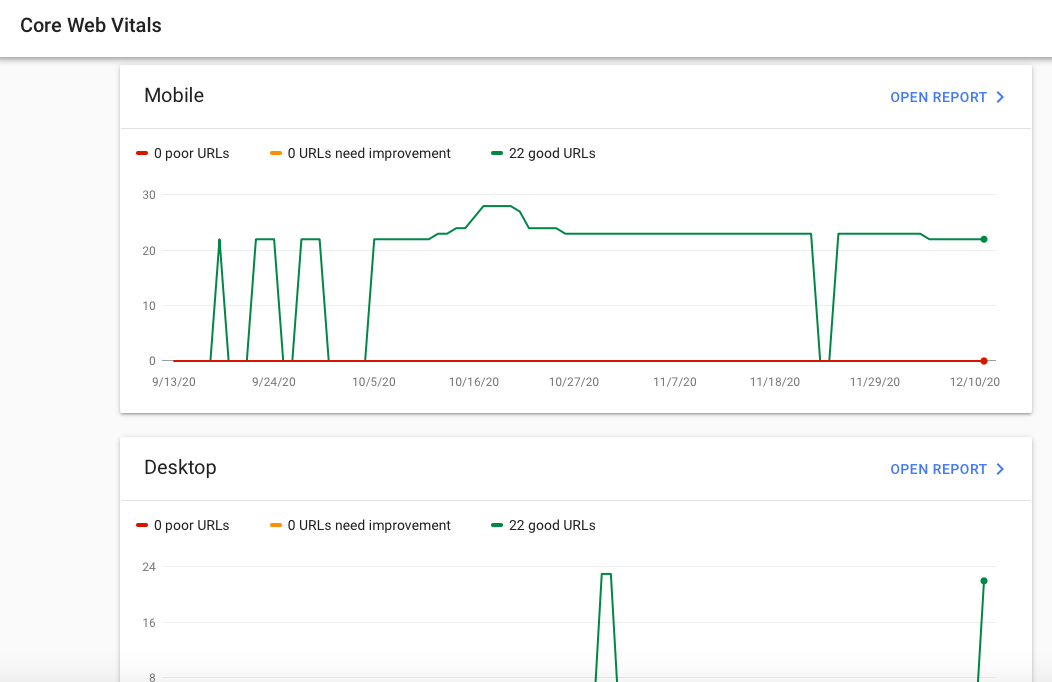Click the red poor URLs legend marker in Mobile

(142, 154)
